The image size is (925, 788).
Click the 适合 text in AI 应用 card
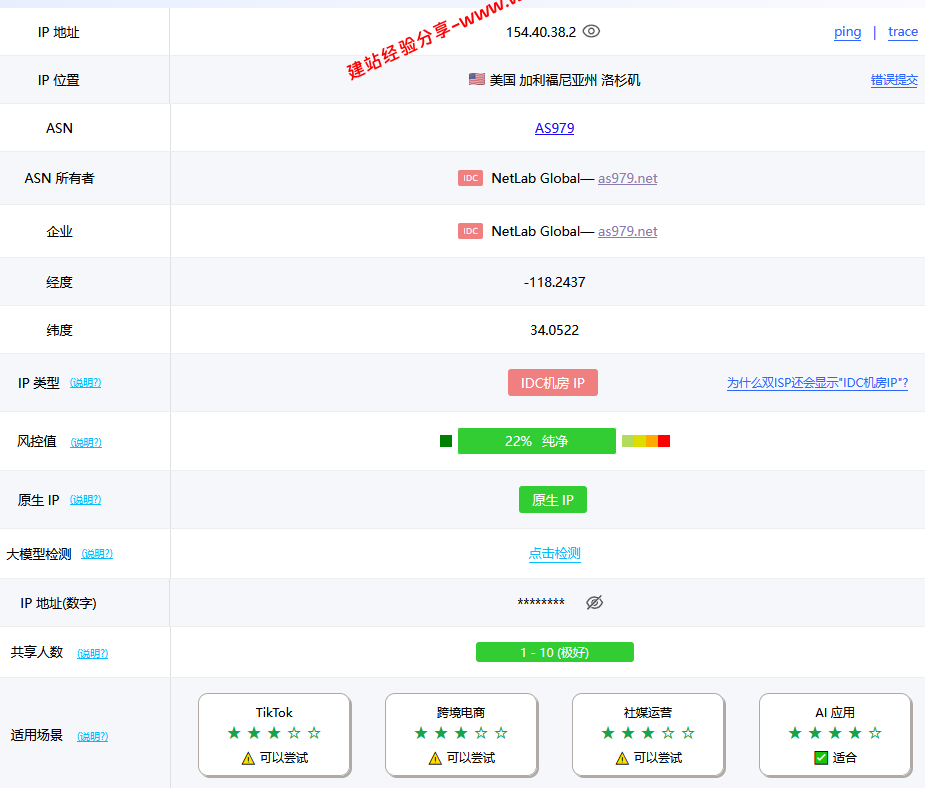tap(845, 758)
